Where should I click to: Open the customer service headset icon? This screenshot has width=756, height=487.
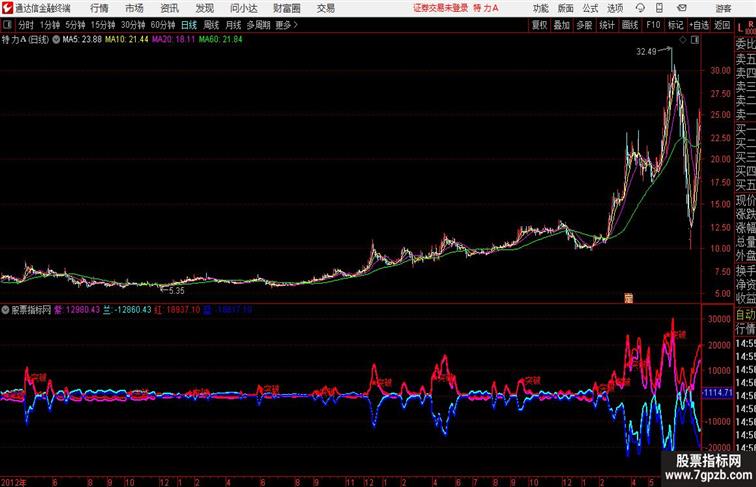640,8
